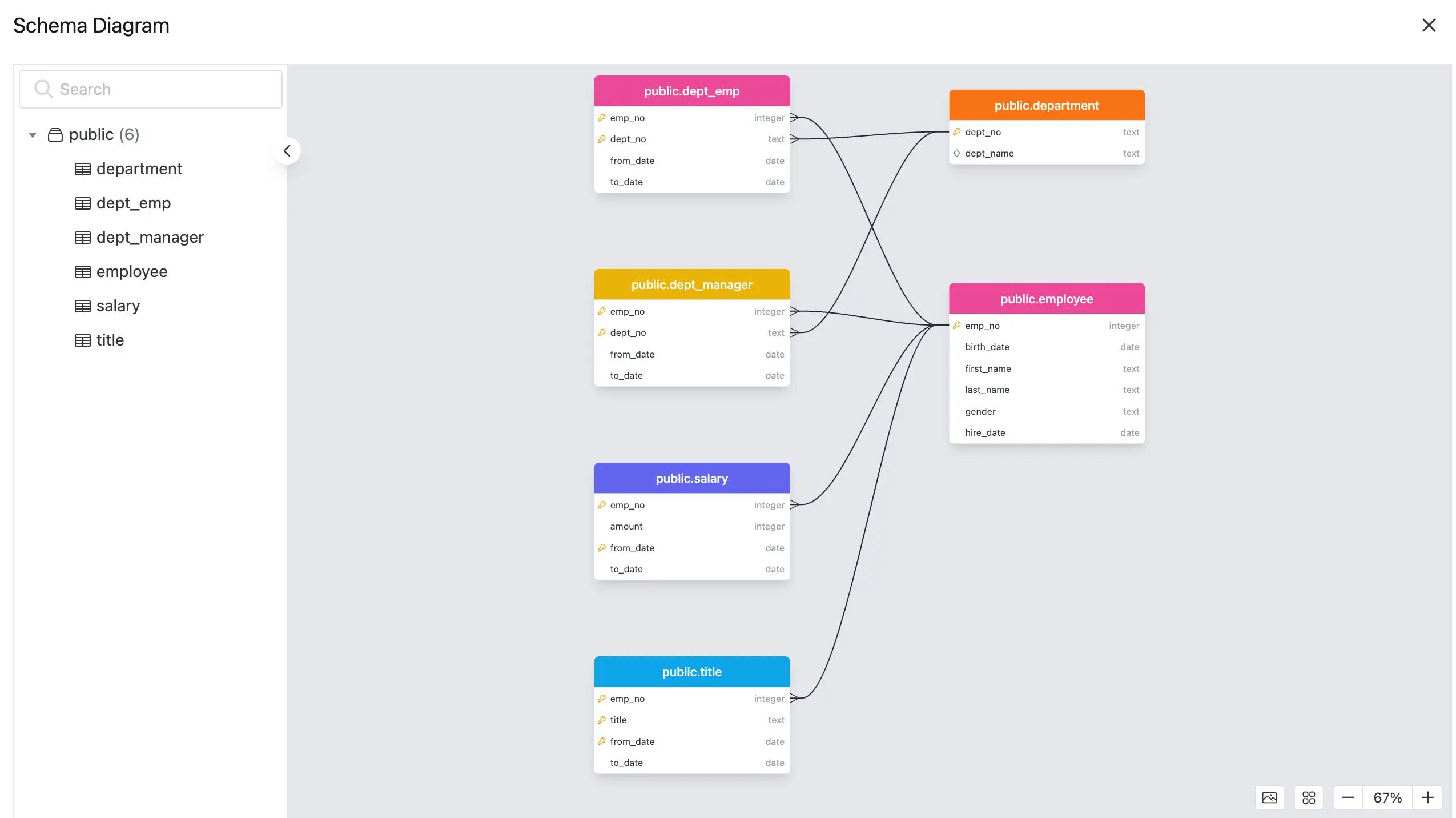Click the image/entity view toggle icon
The image size is (1456, 818).
1269,797
